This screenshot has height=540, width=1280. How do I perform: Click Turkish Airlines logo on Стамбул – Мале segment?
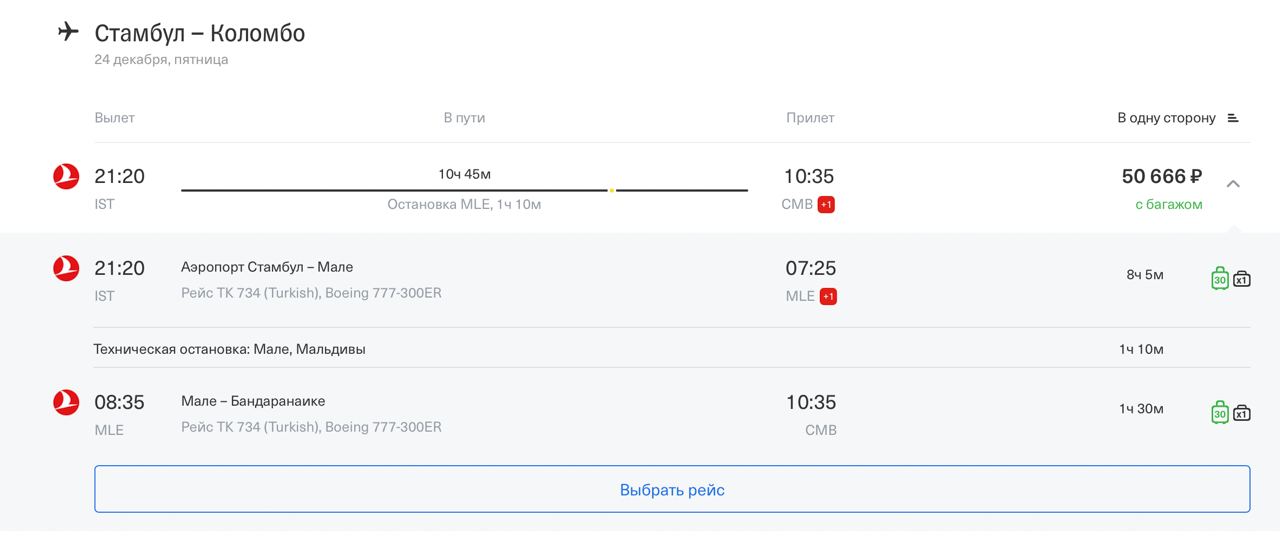(66, 268)
